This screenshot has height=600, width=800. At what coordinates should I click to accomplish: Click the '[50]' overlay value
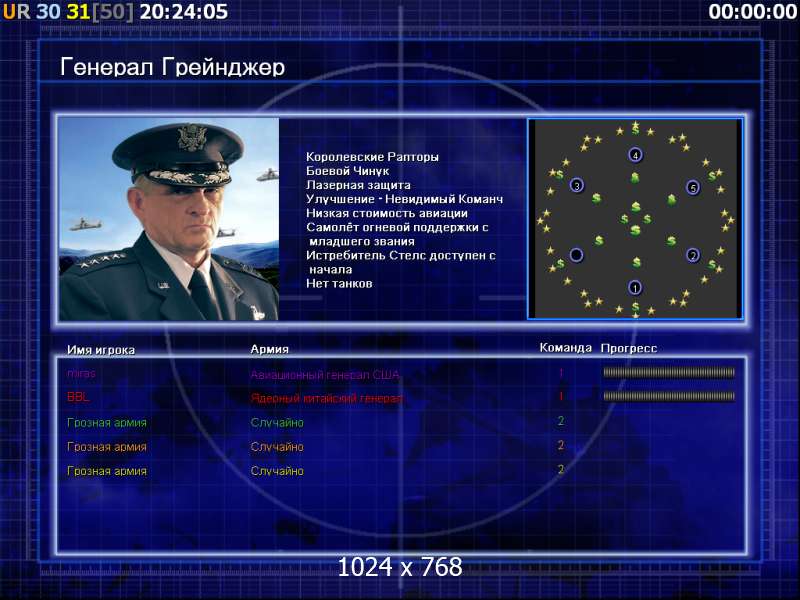(112, 11)
